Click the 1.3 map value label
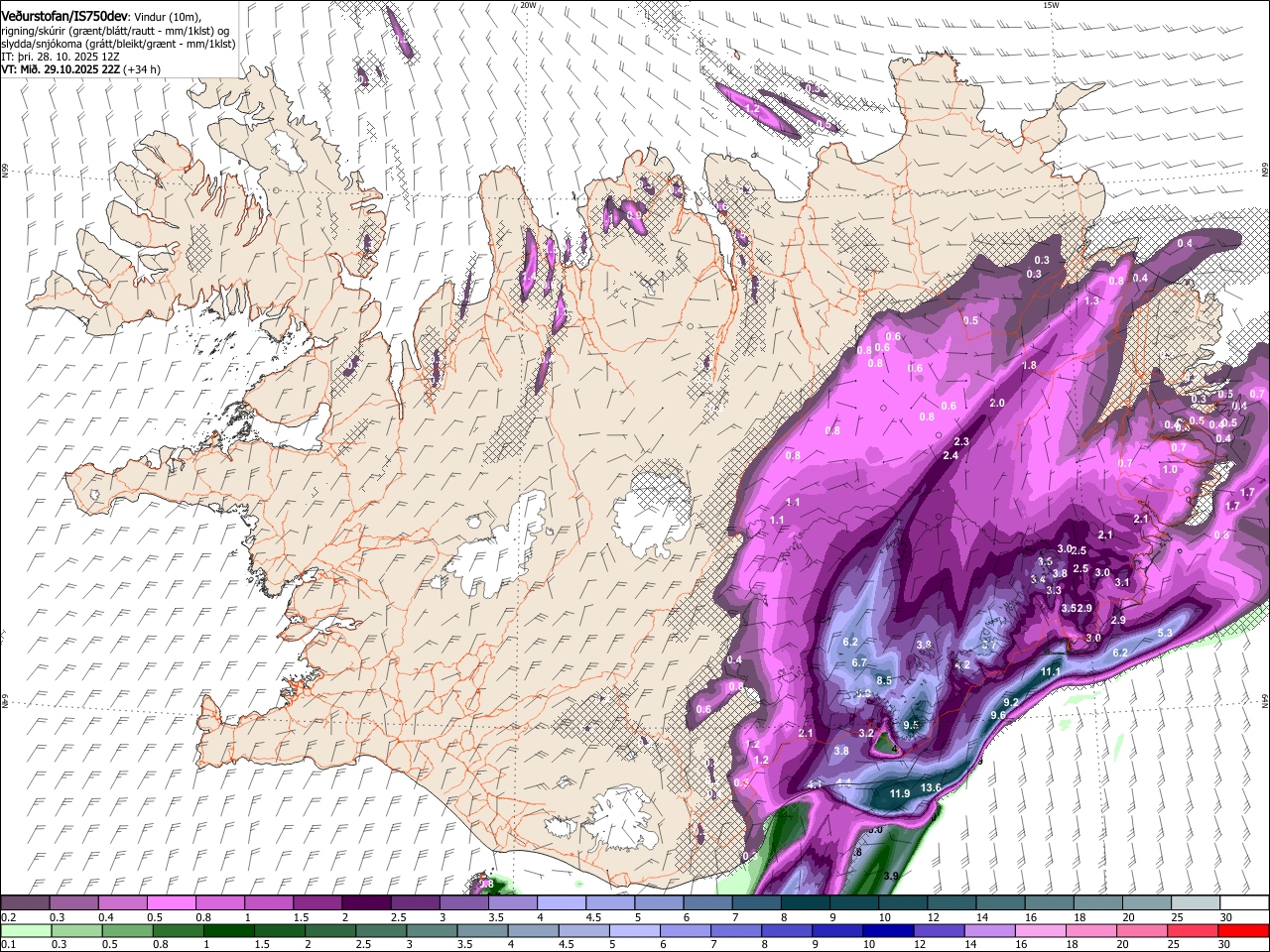Image resolution: width=1270 pixels, height=952 pixels. coord(1092,300)
